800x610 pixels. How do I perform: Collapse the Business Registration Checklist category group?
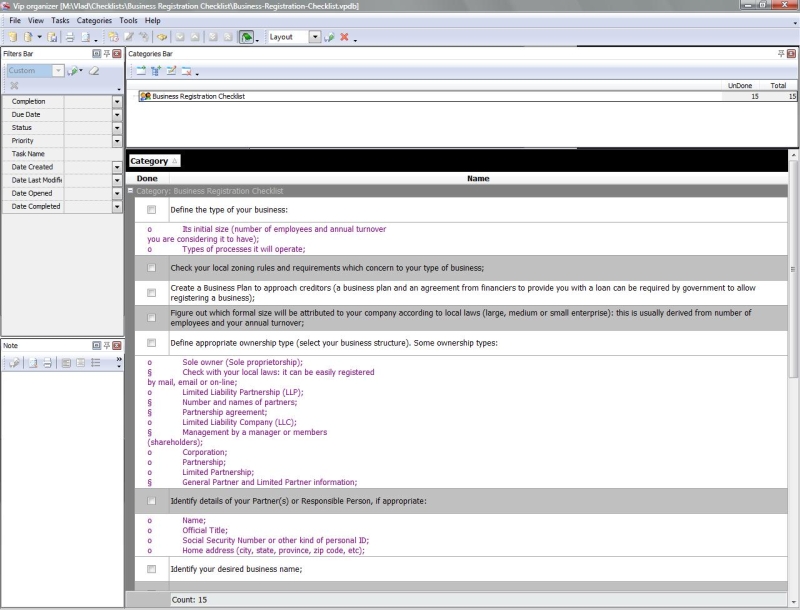pyautogui.click(x=131, y=190)
